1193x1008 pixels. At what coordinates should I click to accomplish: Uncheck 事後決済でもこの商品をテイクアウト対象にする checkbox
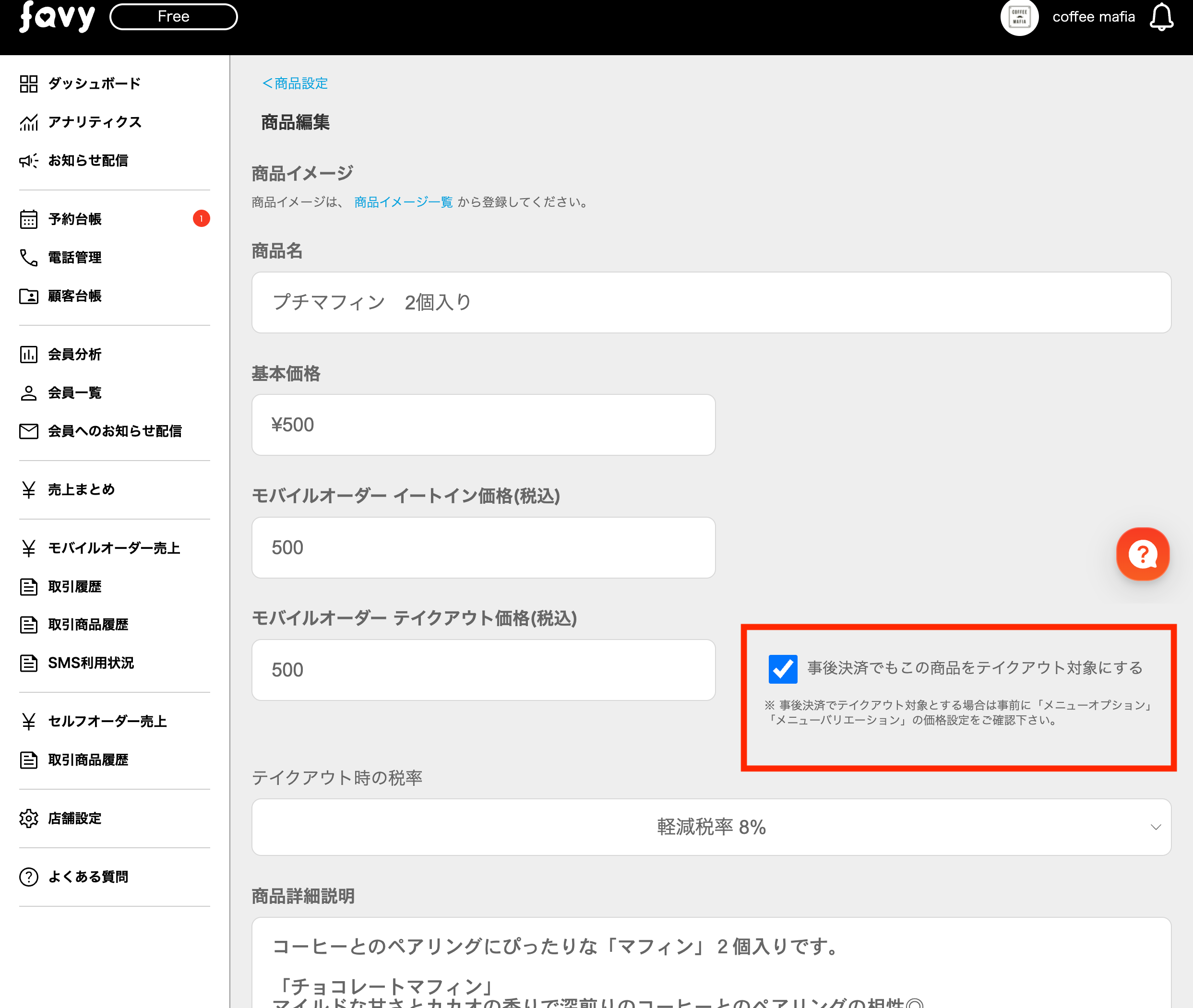(x=783, y=669)
